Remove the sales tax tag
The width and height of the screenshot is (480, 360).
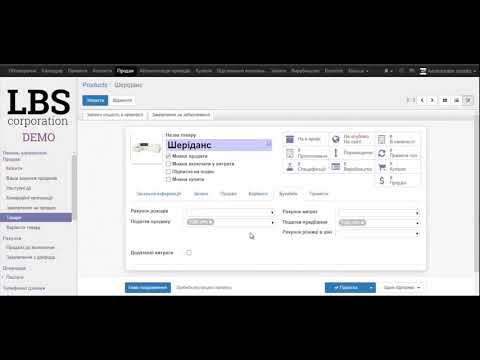point(211,222)
